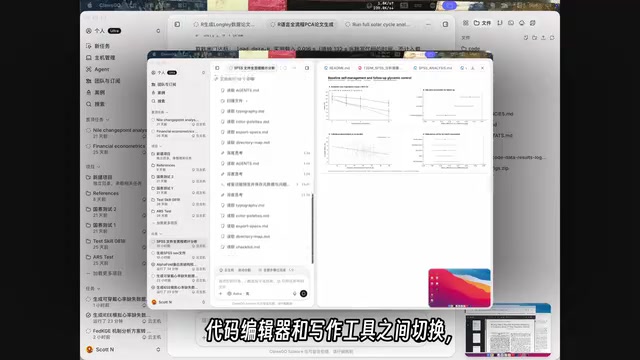This screenshot has width=640, height=360.
Task: Toggle the sidebar icon in the back window header
Action: point(177,24)
